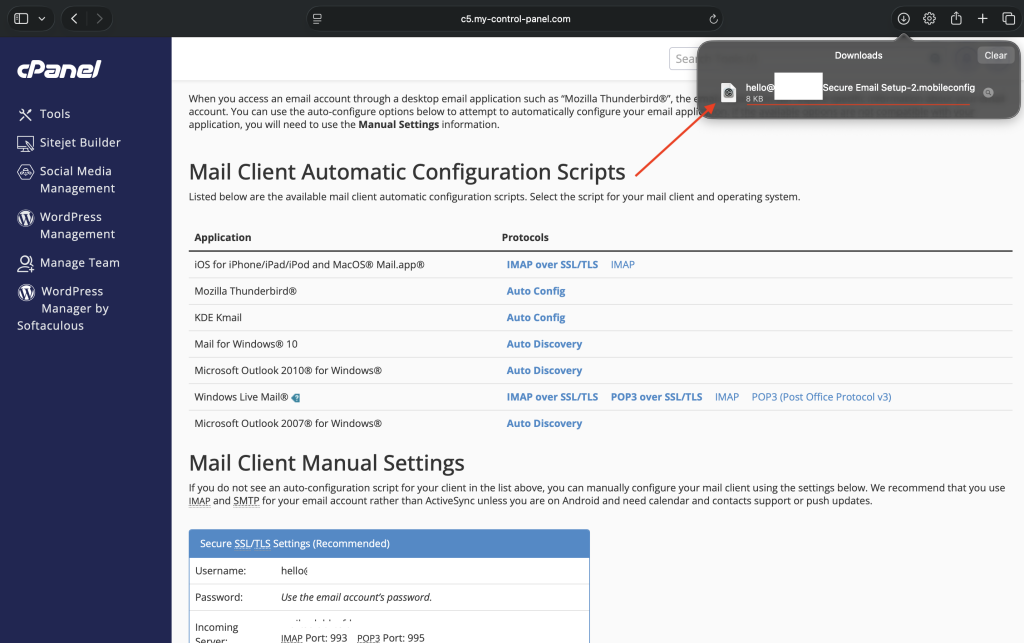1024x643 pixels.
Task: Click Username label in settings table
Action: (221, 571)
